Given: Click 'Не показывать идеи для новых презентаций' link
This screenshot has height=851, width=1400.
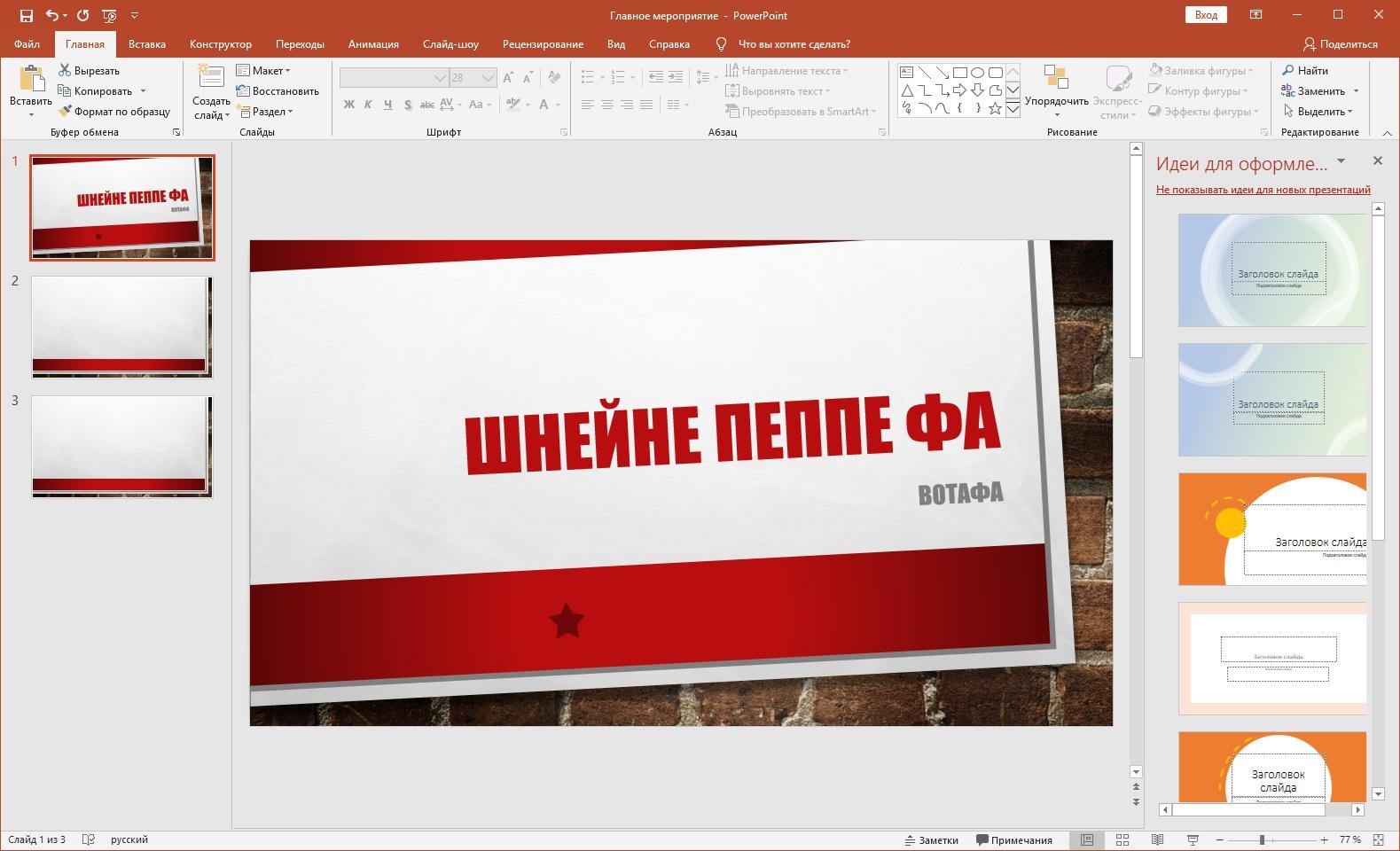Looking at the screenshot, I should coord(1263,190).
